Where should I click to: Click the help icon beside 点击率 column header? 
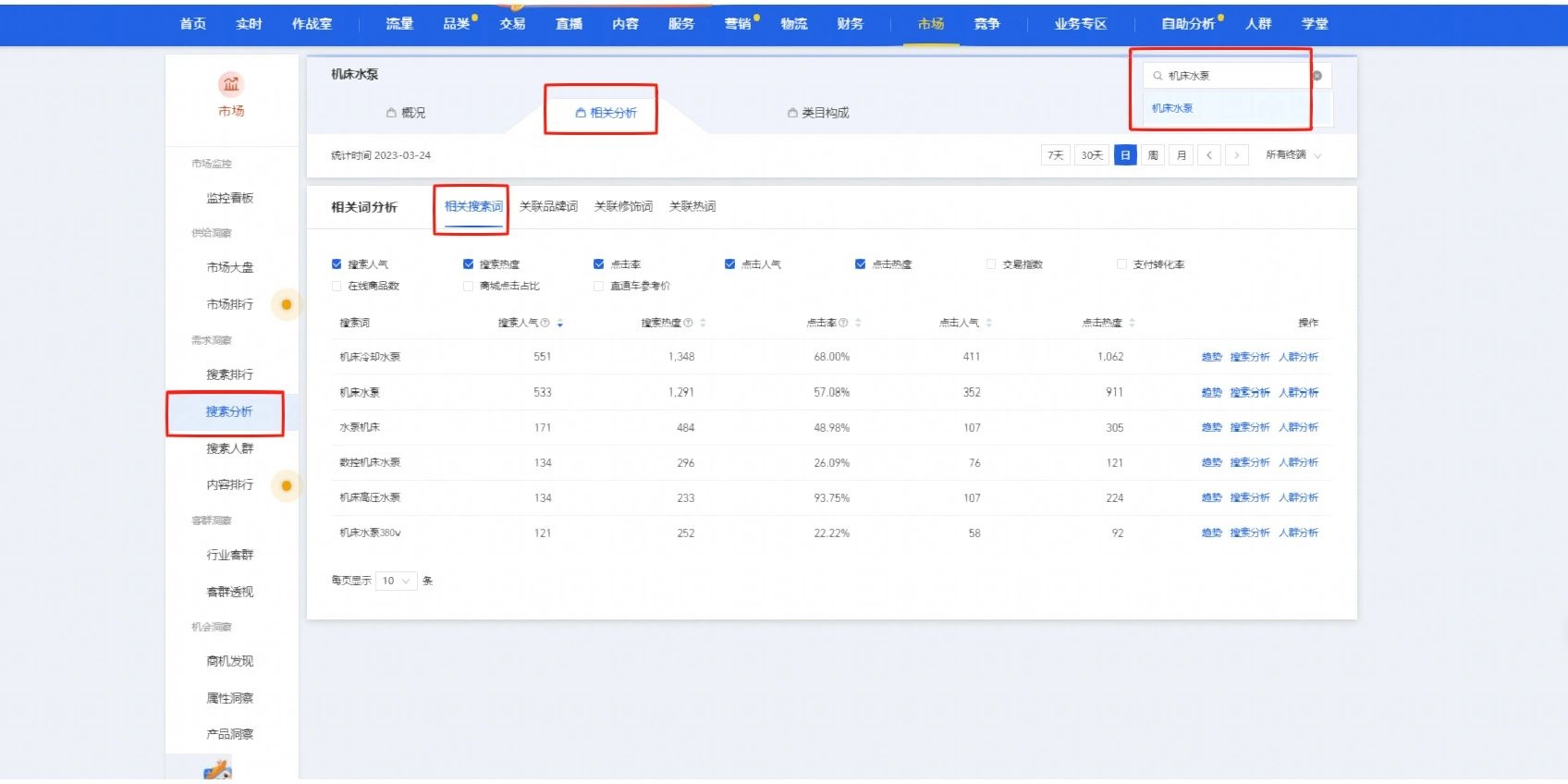tap(843, 323)
